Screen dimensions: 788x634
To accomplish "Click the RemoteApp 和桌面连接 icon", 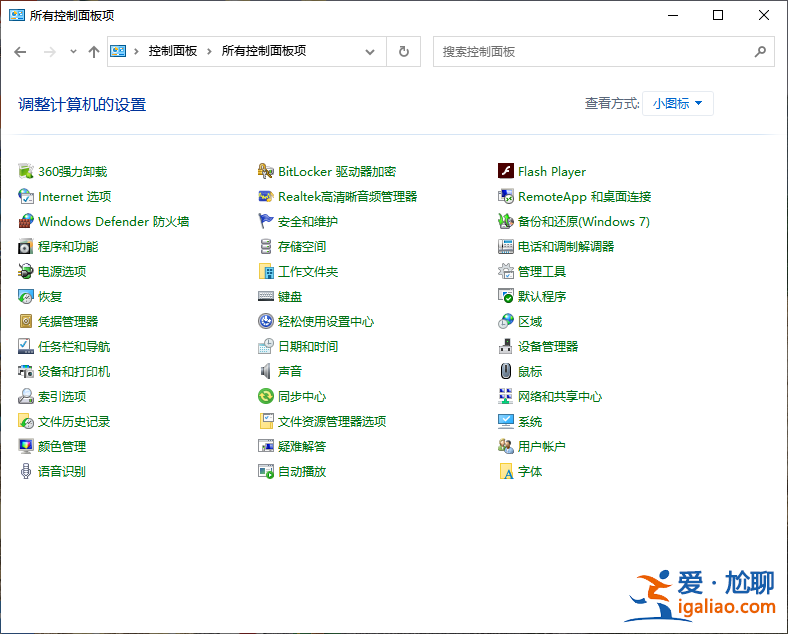I will click(x=506, y=196).
